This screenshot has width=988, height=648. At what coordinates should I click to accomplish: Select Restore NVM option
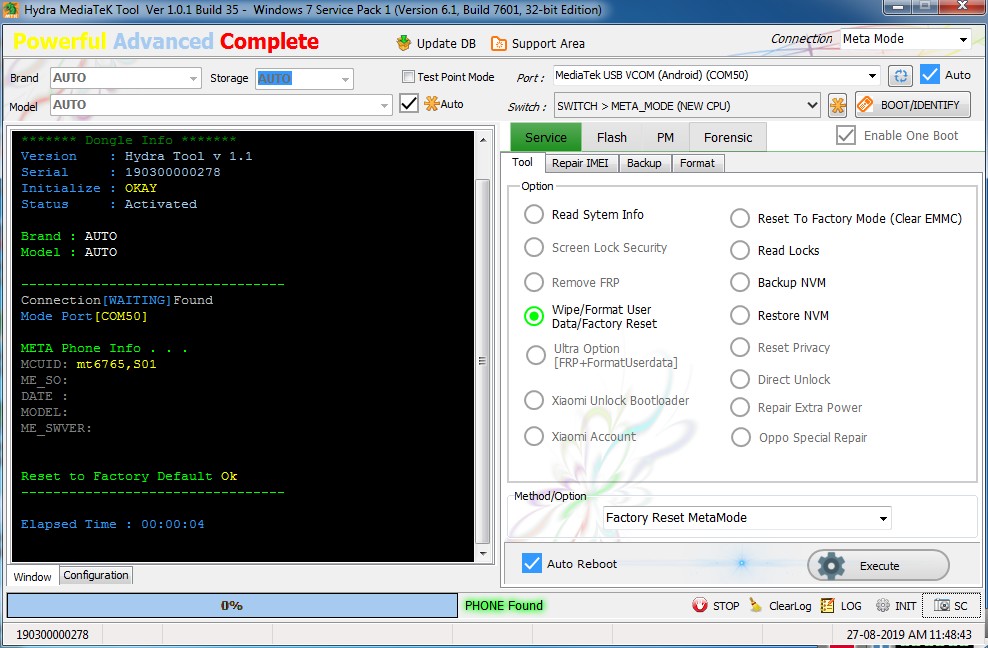click(740, 315)
